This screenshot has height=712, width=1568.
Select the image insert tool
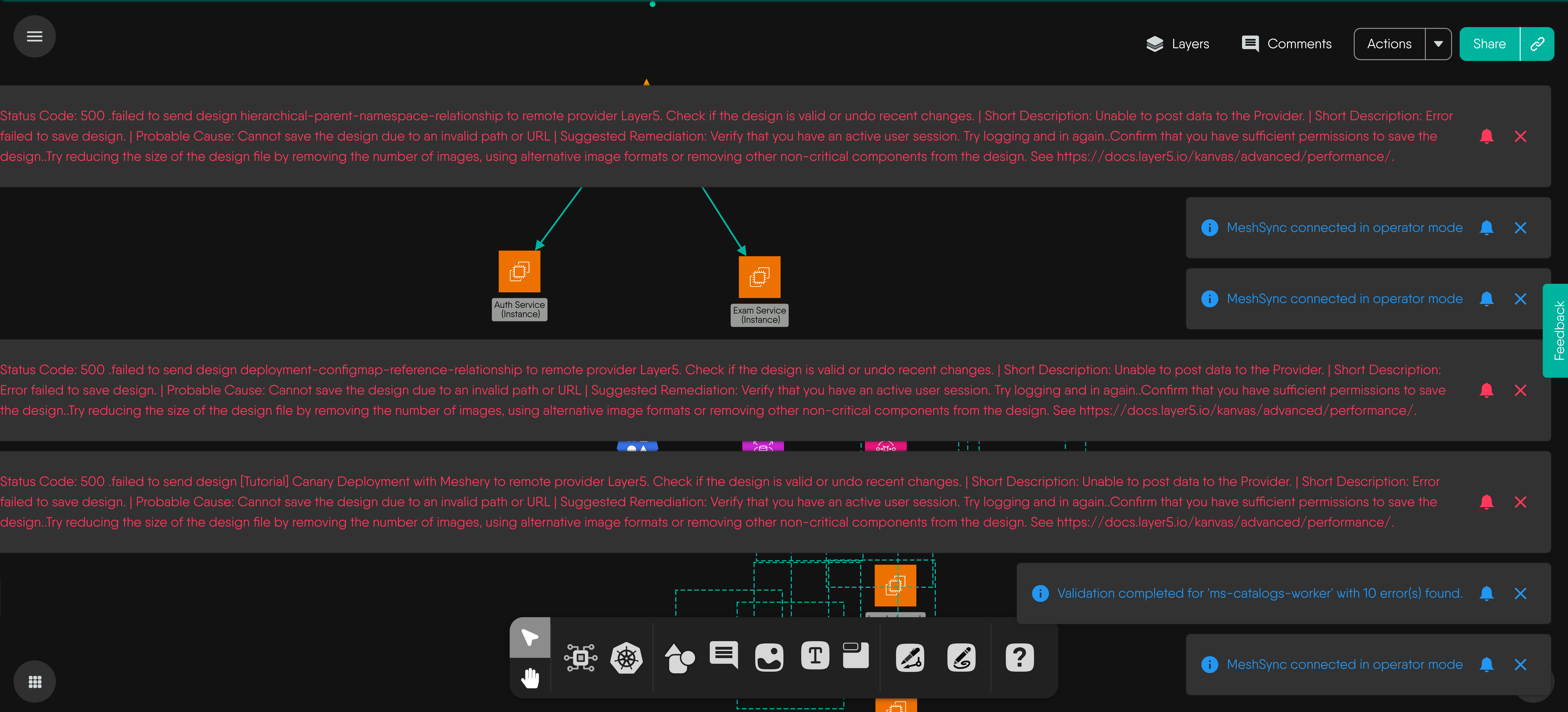[x=769, y=658]
